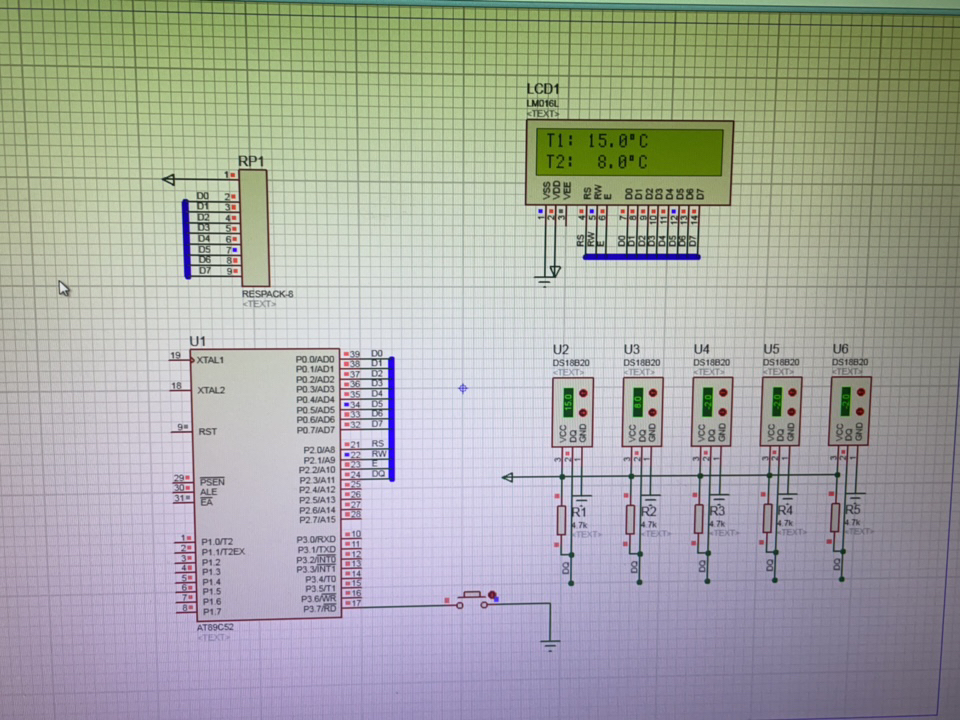960x720 pixels.
Task: Click the RS wire label at pin 21
Action: pos(378,443)
